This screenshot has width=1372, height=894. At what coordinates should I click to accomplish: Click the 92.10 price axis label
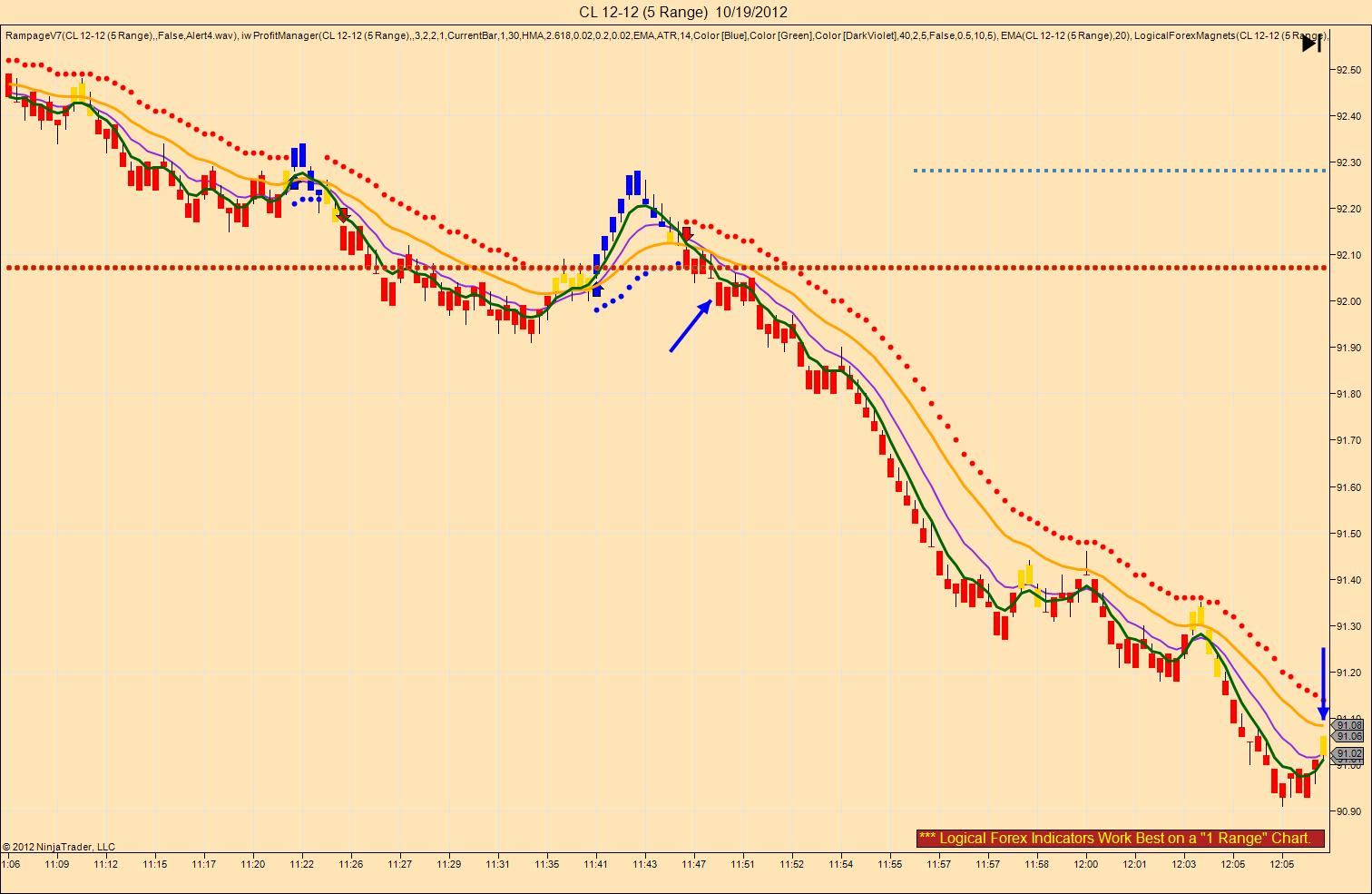pos(1348,255)
